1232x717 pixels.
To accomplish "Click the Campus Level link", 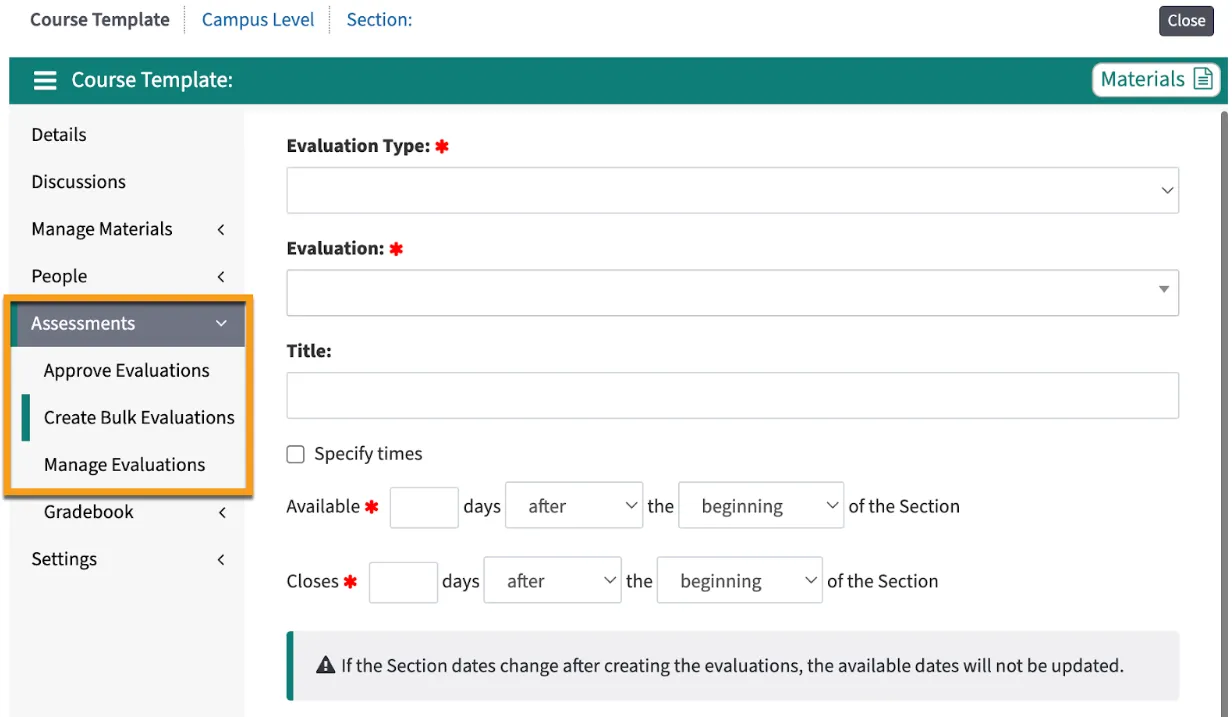I will pos(258,20).
